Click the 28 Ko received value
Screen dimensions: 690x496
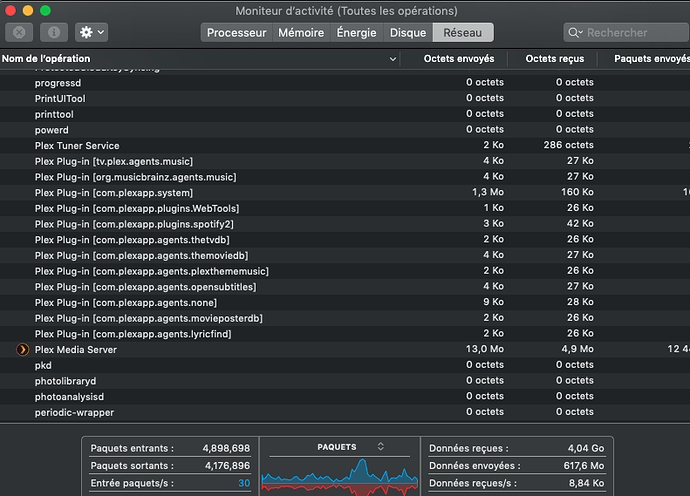click(x=580, y=302)
